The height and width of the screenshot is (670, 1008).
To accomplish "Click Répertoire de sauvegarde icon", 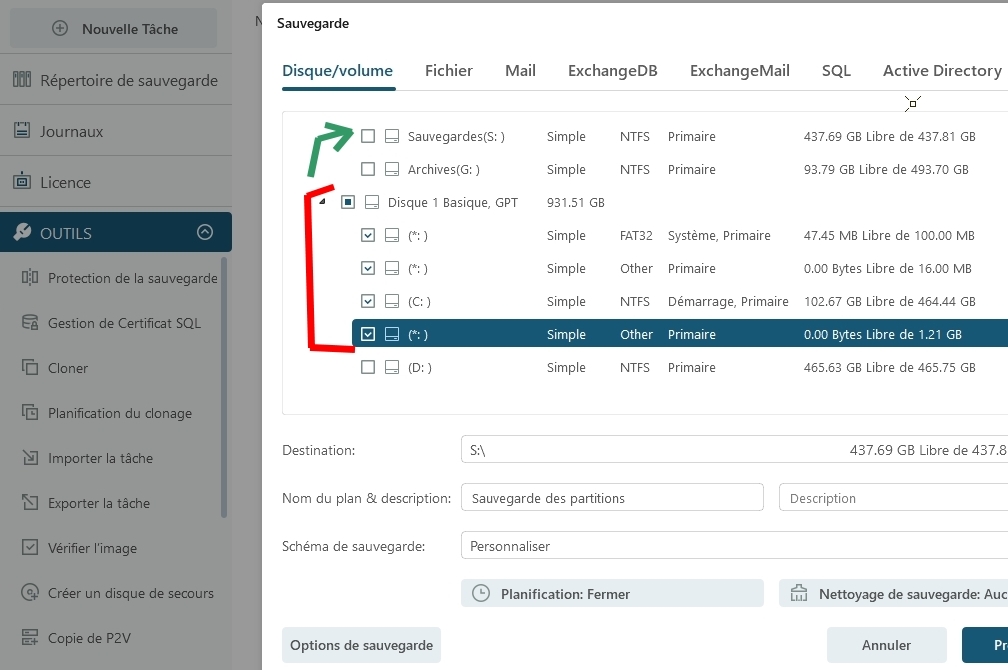I will [x=22, y=80].
